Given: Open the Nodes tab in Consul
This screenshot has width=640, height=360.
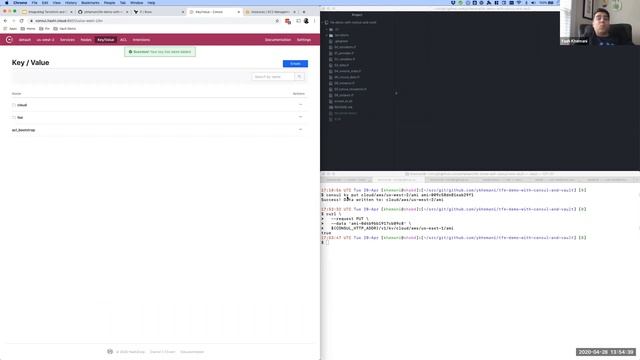Looking at the screenshot, I should [x=86, y=40].
